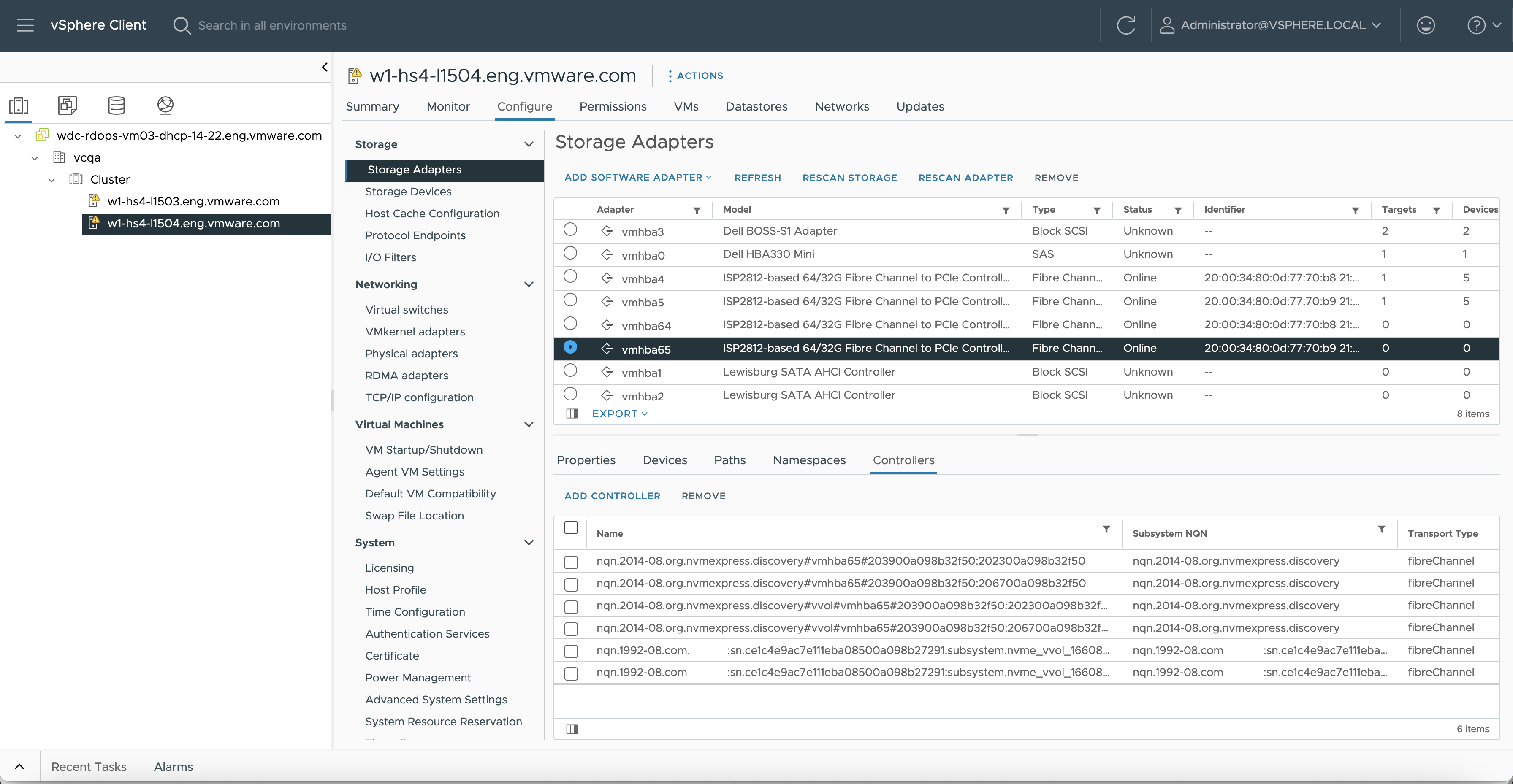Collapse the Storage section
Screen dimensions: 1513x784
[529, 144]
